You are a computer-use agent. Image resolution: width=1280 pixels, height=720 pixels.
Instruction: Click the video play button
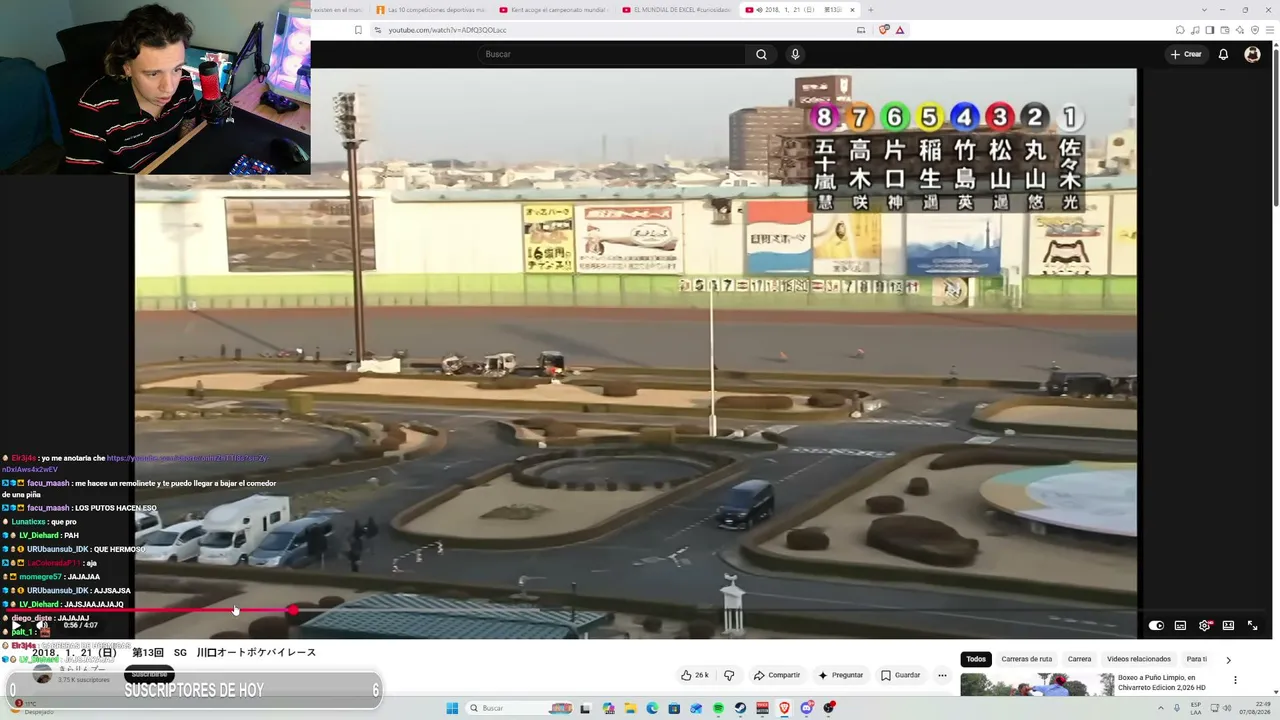[x=16, y=626]
